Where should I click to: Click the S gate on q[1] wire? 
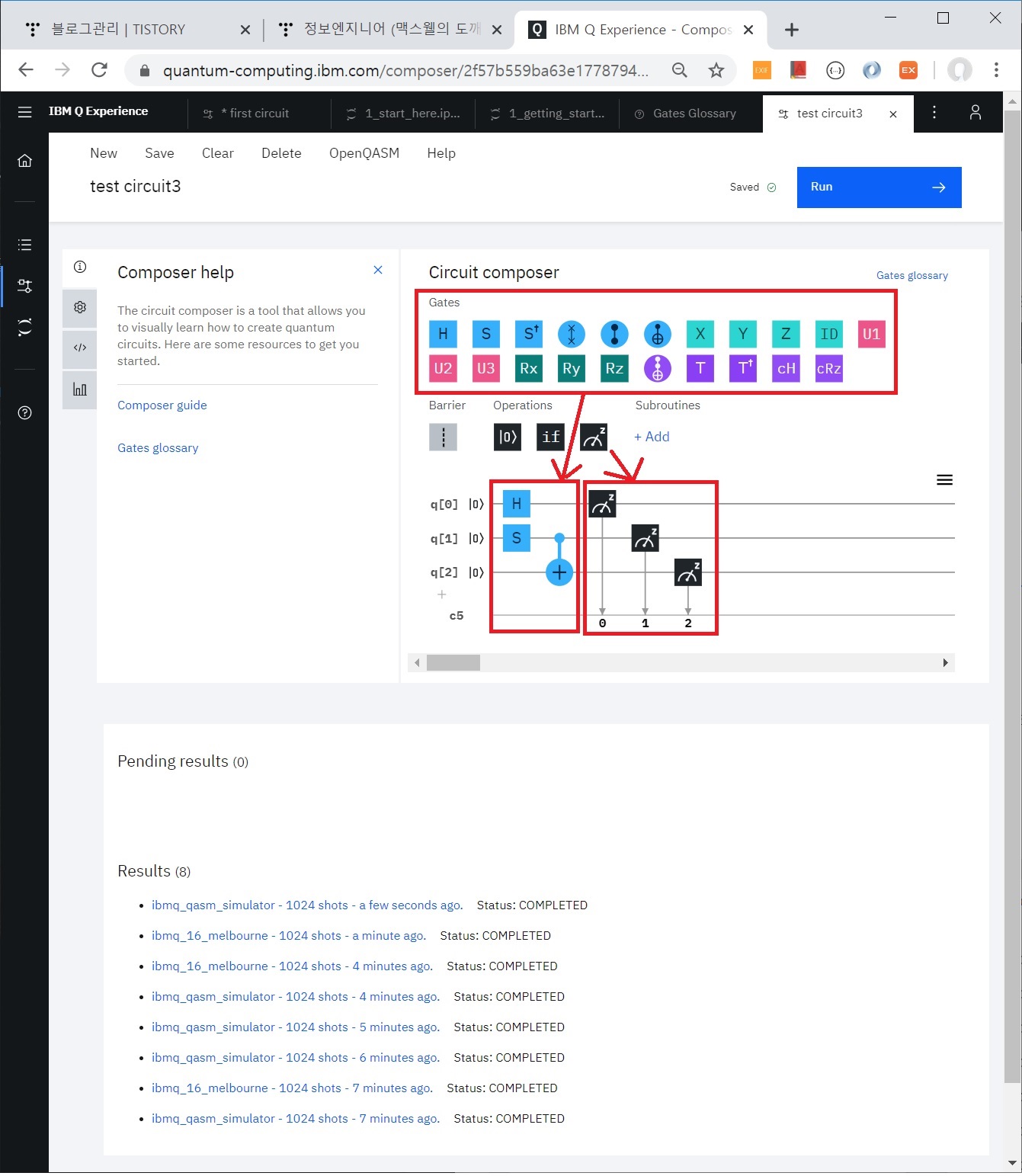[x=517, y=538]
